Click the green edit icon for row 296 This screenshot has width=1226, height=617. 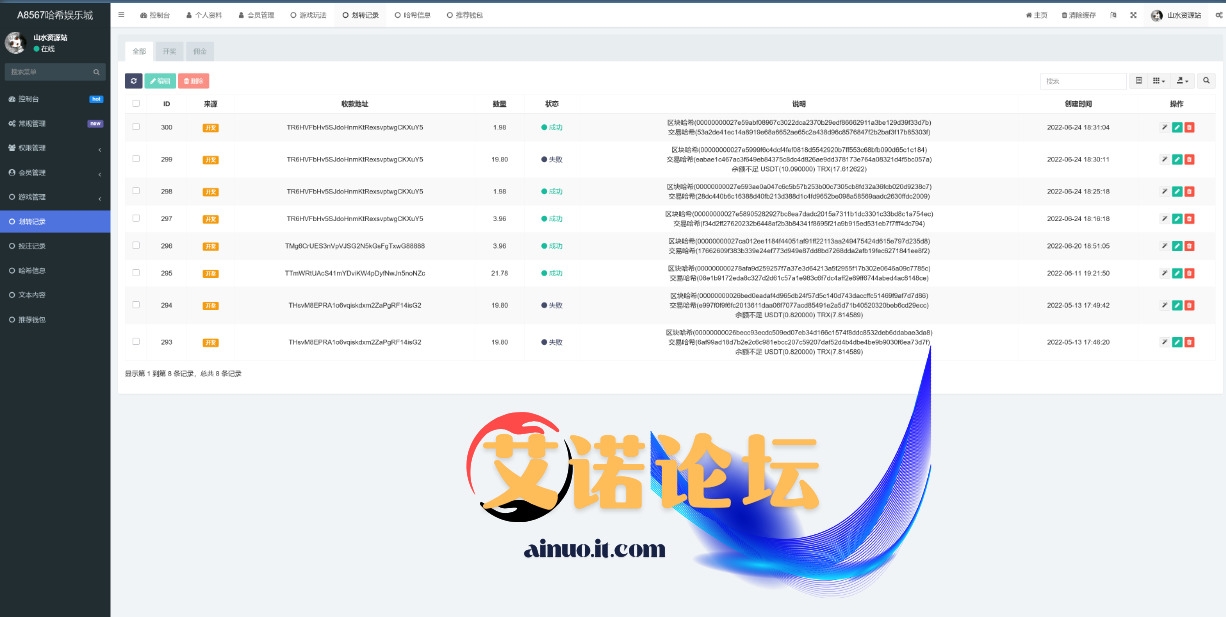pyautogui.click(x=1177, y=245)
